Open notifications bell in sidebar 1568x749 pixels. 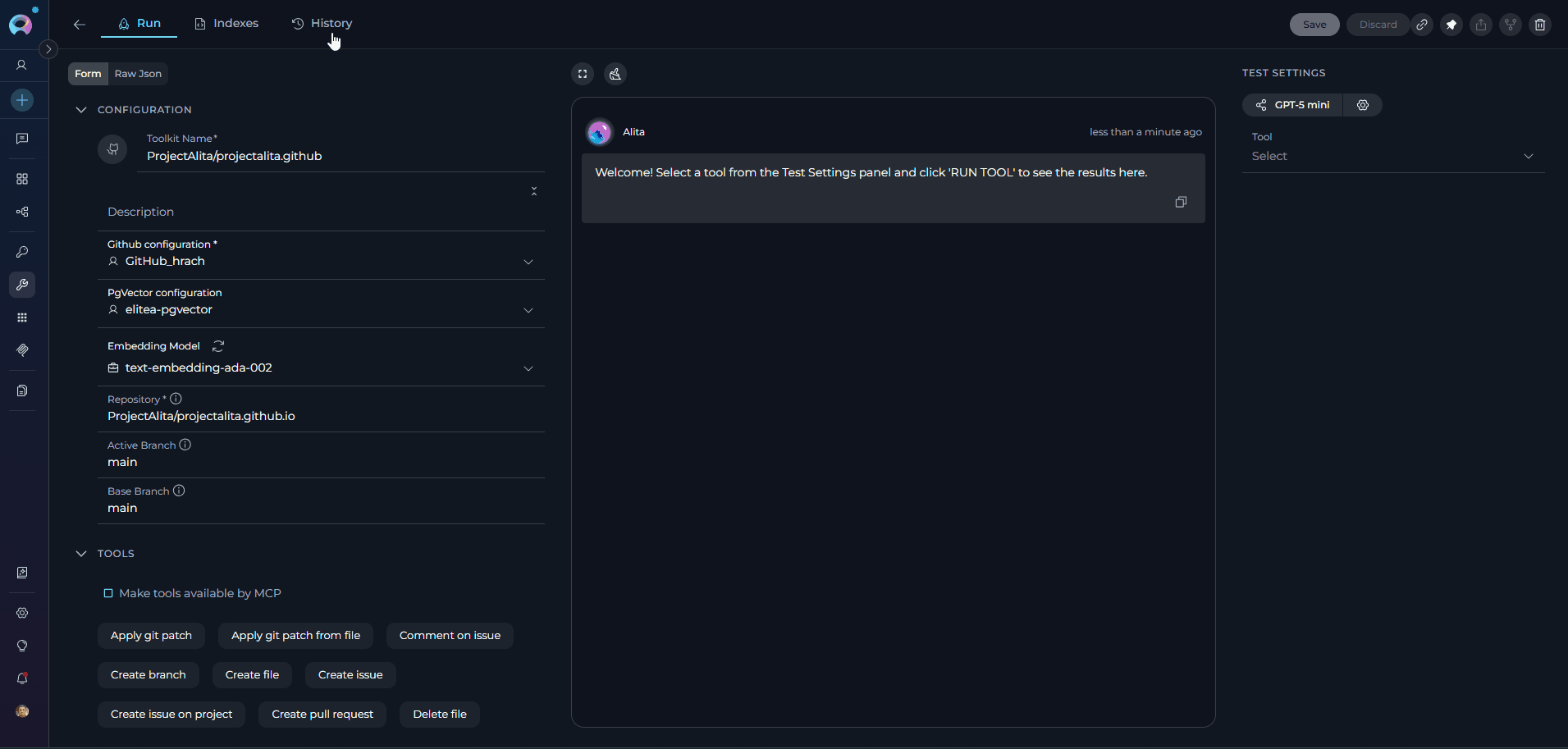pos(22,678)
